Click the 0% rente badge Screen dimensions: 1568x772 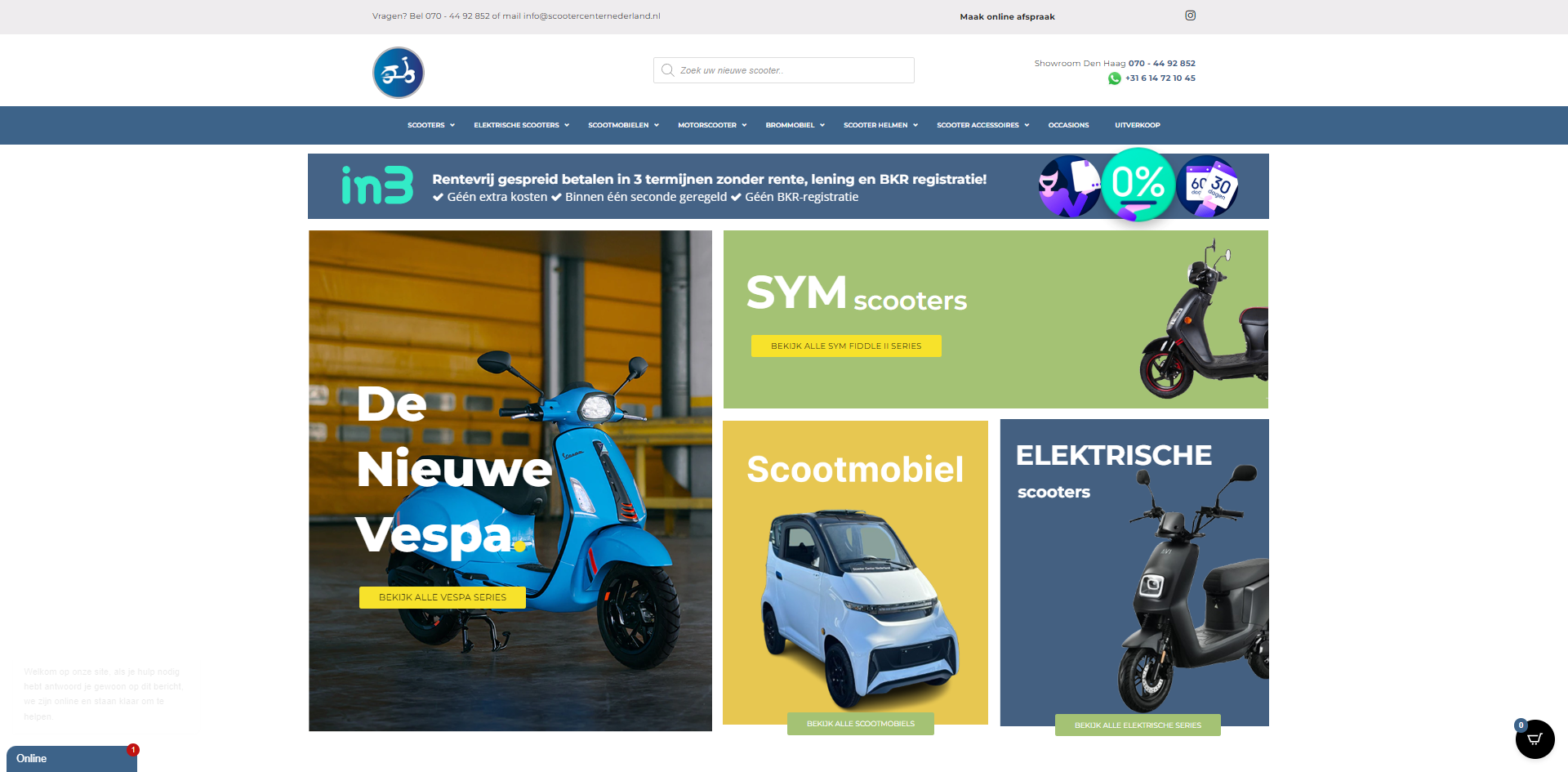coord(1138,184)
